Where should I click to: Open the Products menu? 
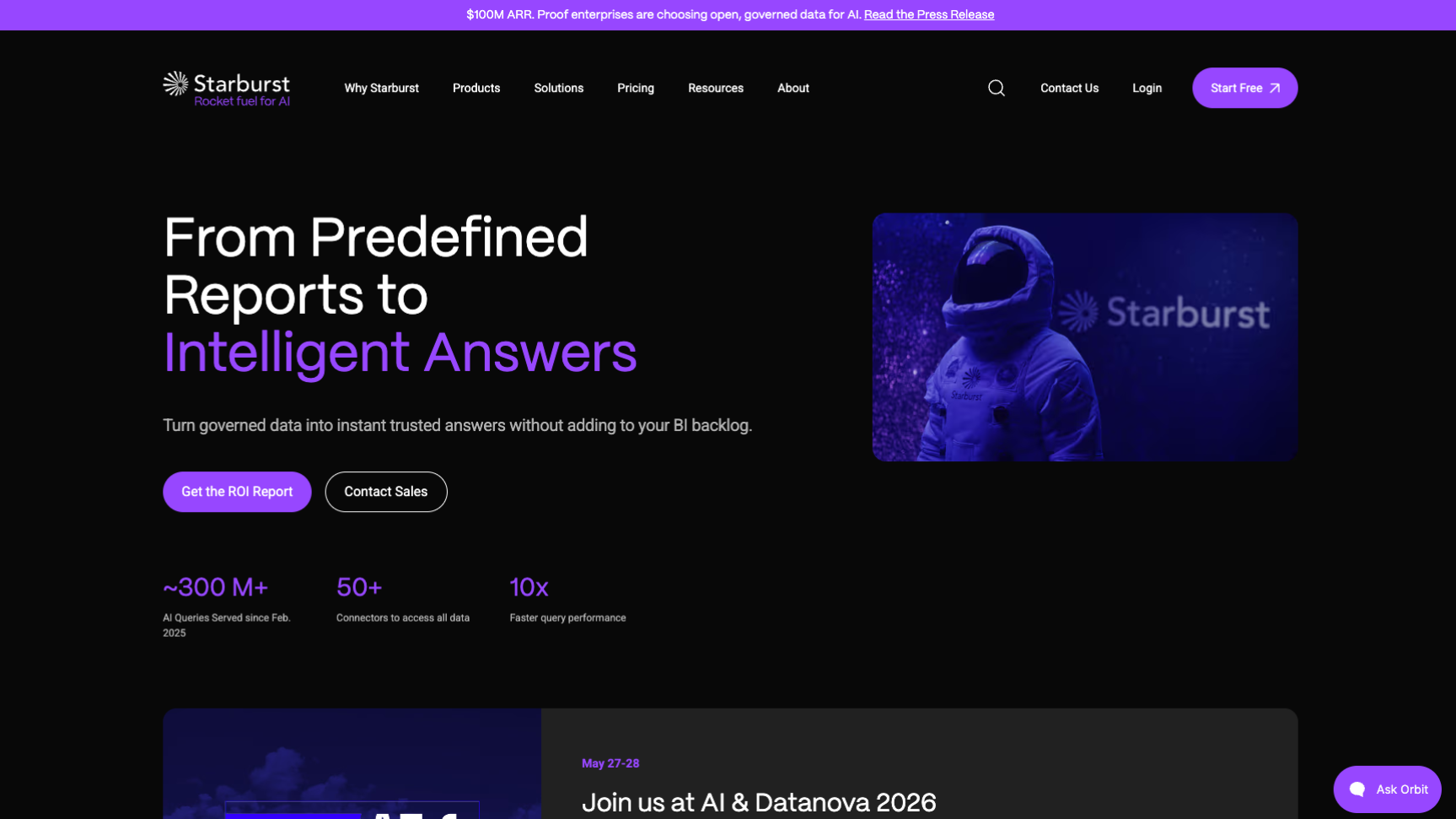click(476, 88)
